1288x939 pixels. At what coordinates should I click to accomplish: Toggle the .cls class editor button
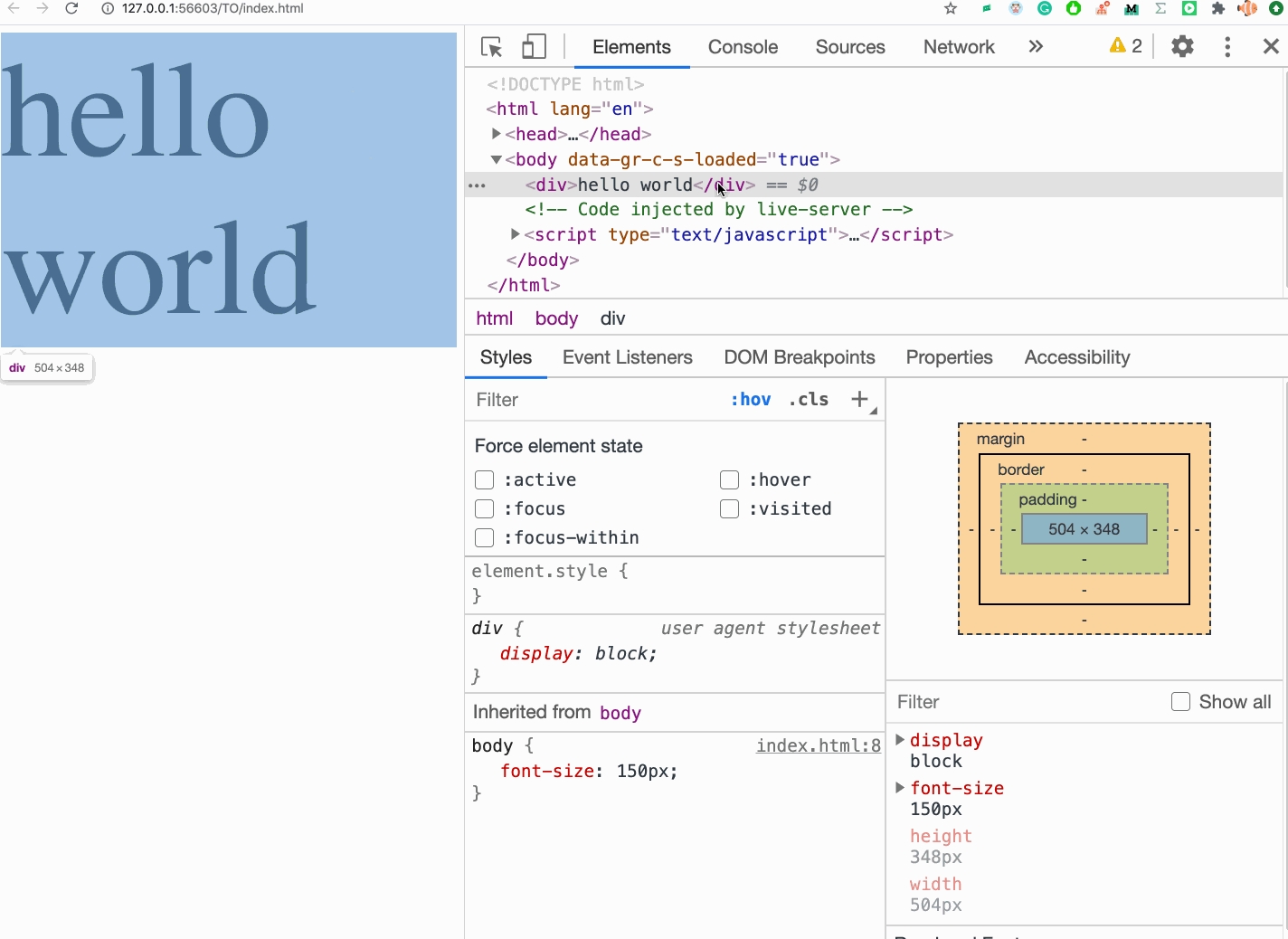click(808, 399)
